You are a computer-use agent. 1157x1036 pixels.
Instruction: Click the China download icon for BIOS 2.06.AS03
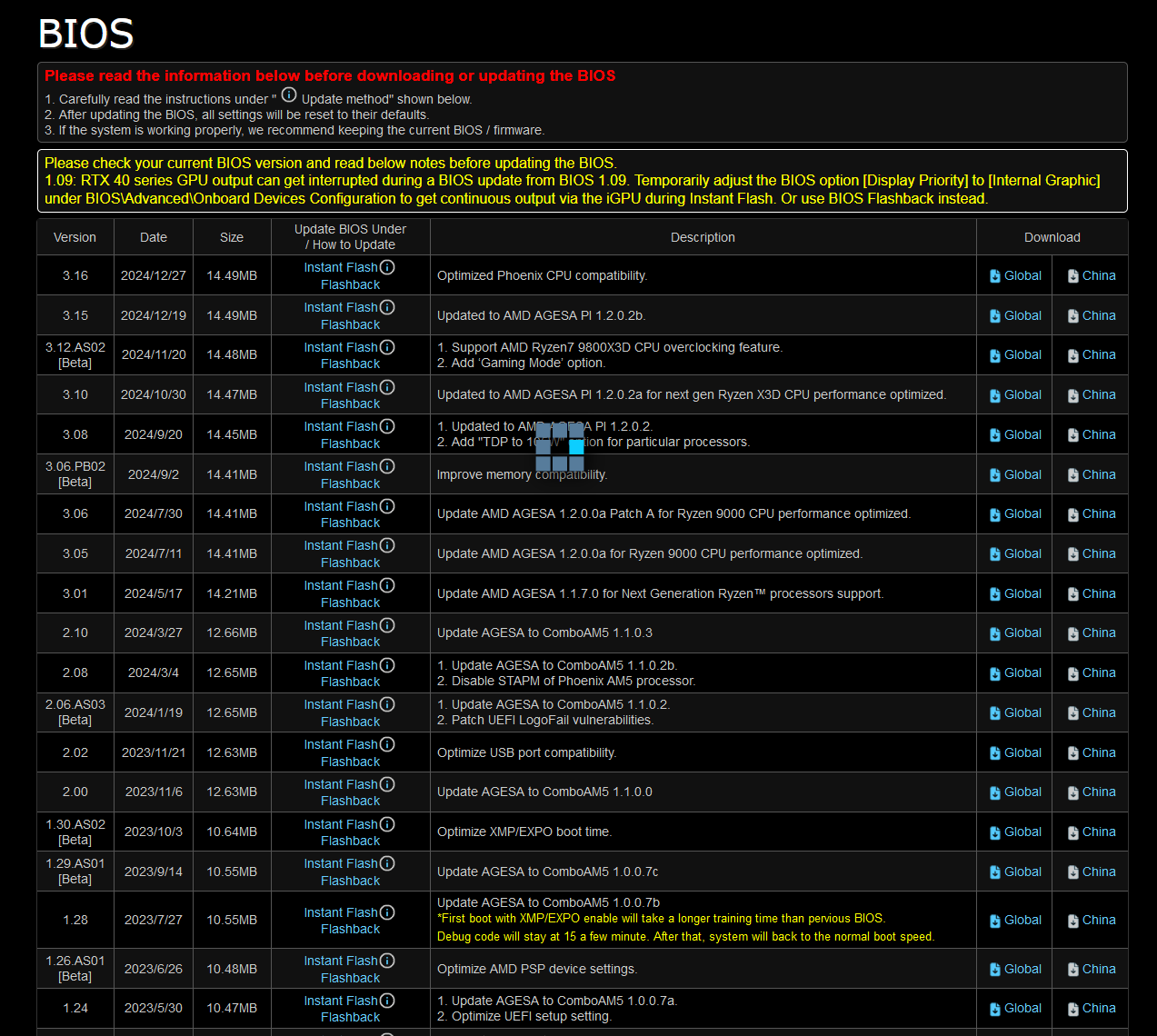[1073, 713]
